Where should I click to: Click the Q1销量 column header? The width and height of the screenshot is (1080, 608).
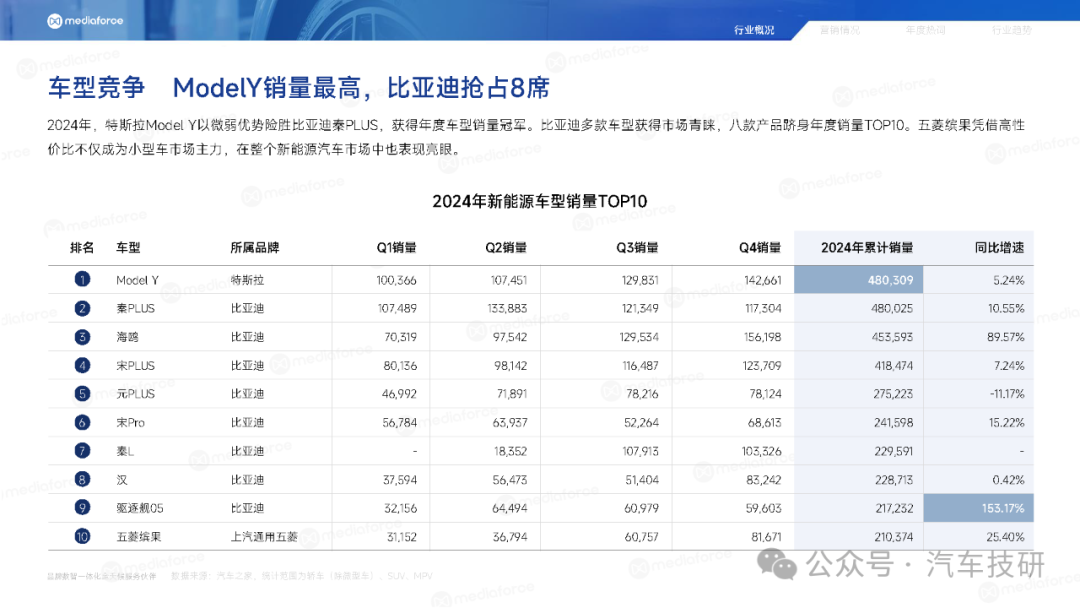pos(396,248)
